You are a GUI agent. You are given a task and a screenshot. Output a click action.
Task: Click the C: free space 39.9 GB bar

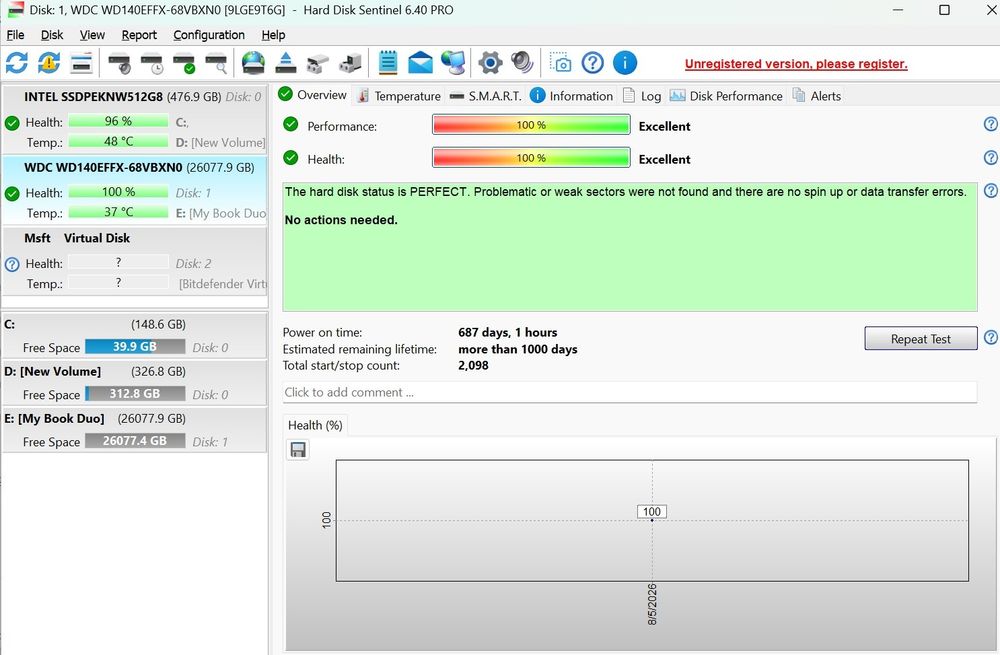coord(135,347)
